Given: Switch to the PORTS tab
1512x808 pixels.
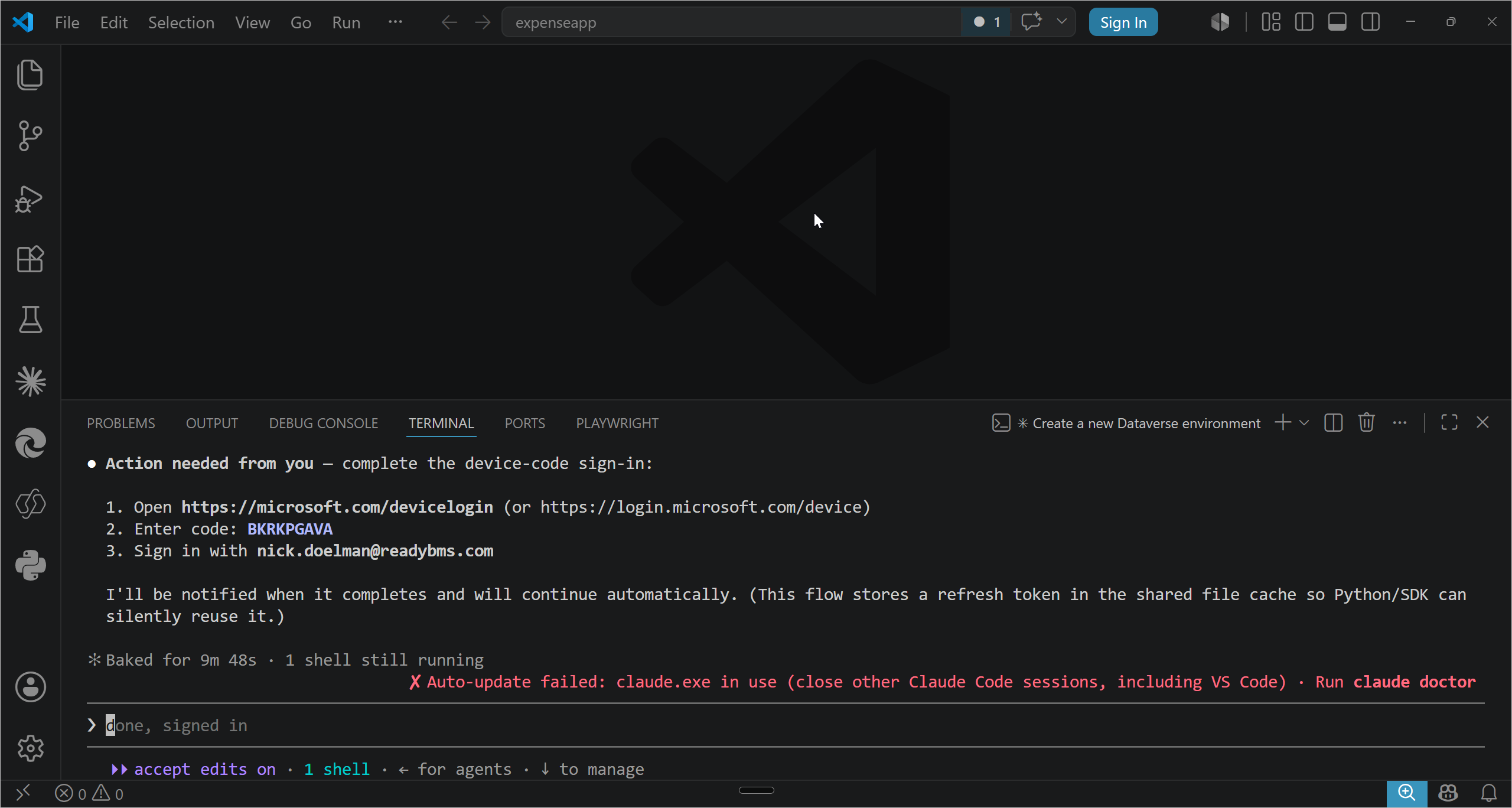Looking at the screenshot, I should click(x=524, y=423).
